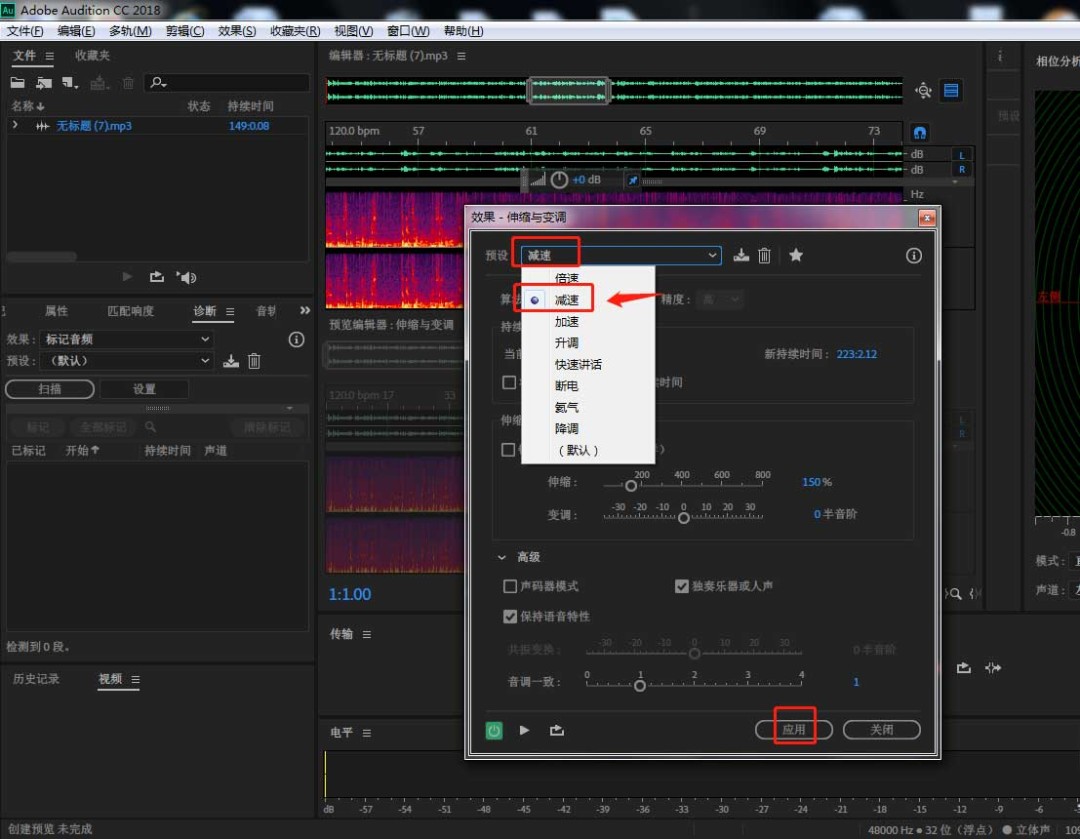The height and width of the screenshot is (839, 1080).
Task: Disable the 独奏乐器或人声 checkbox
Action: point(683,586)
